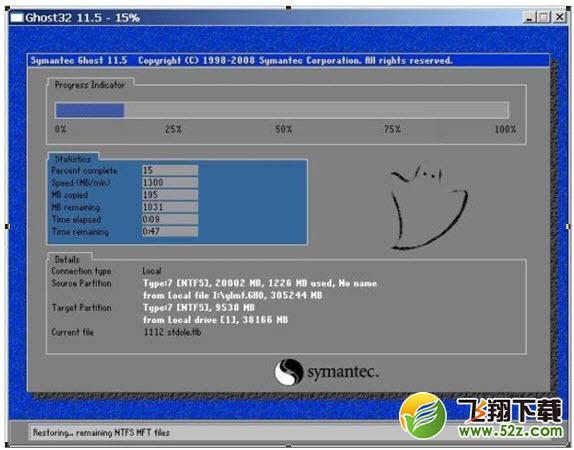Select the Progress Indicator group label

click(90, 85)
